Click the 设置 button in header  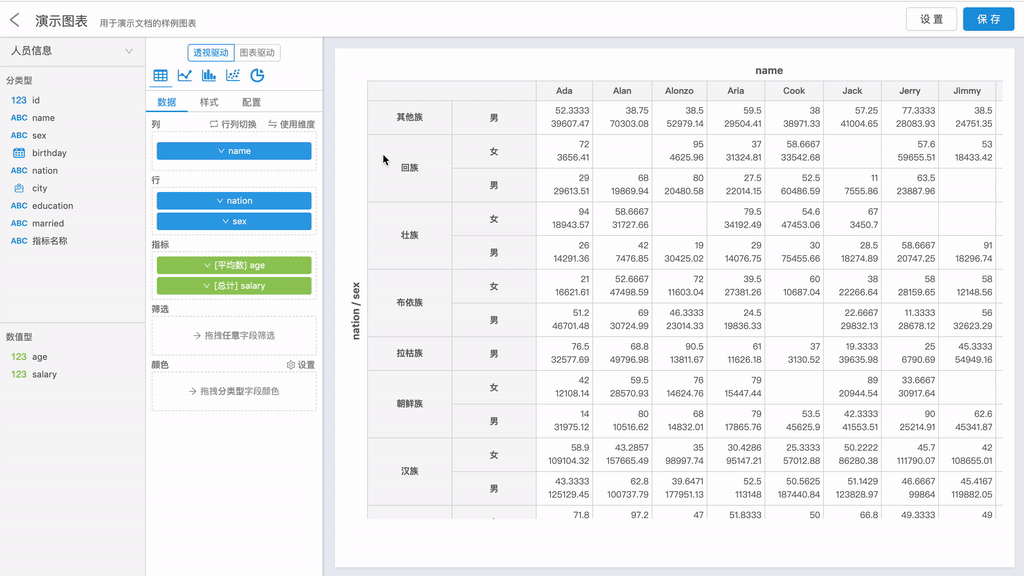[931, 19]
